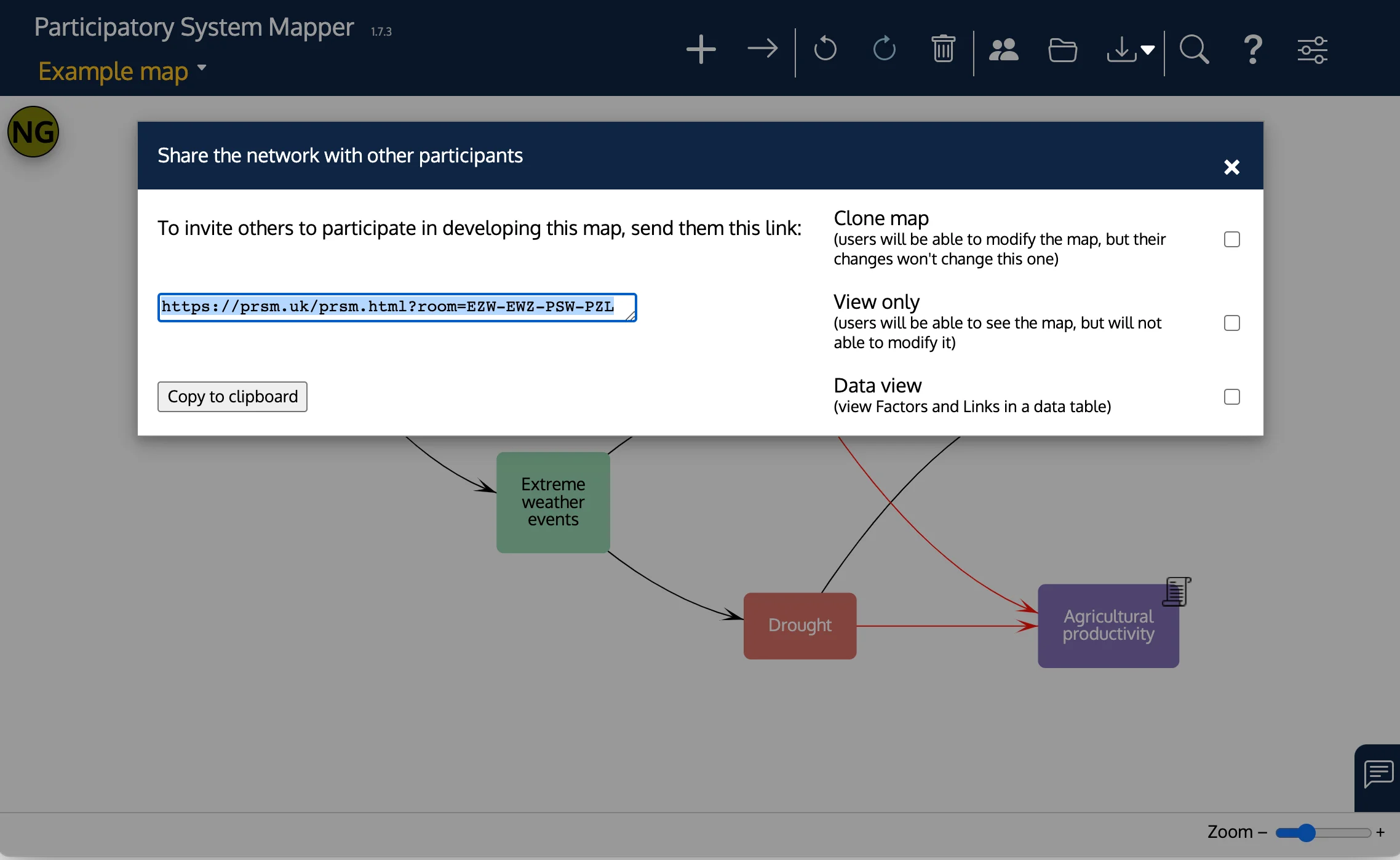Undo the last map change
1400x860 pixels.
tap(824, 49)
